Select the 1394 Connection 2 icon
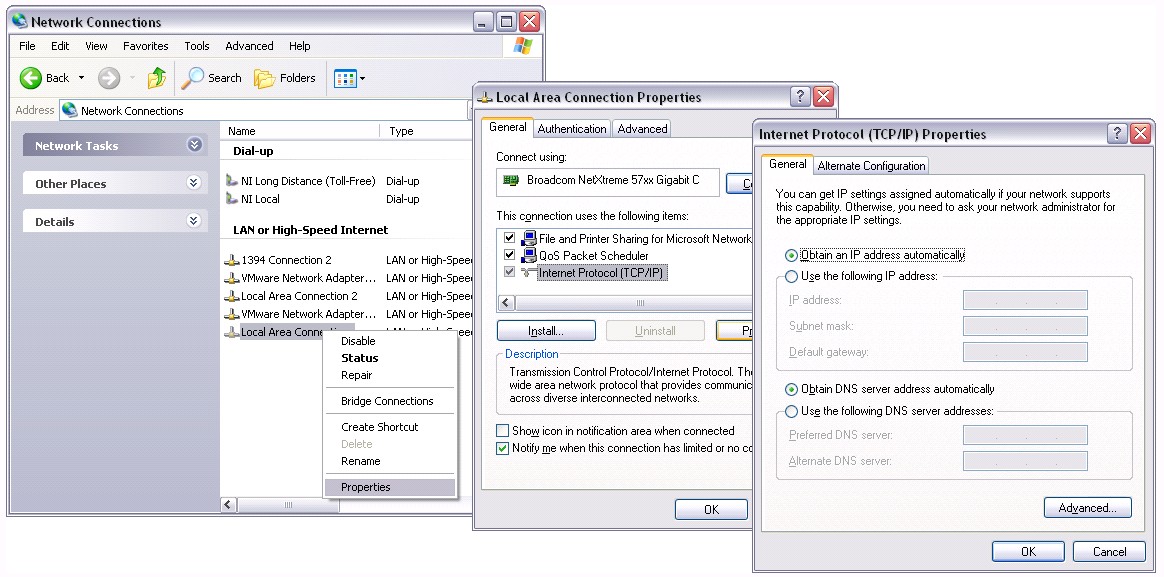This screenshot has height=577, width=1164. tap(232, 260)
